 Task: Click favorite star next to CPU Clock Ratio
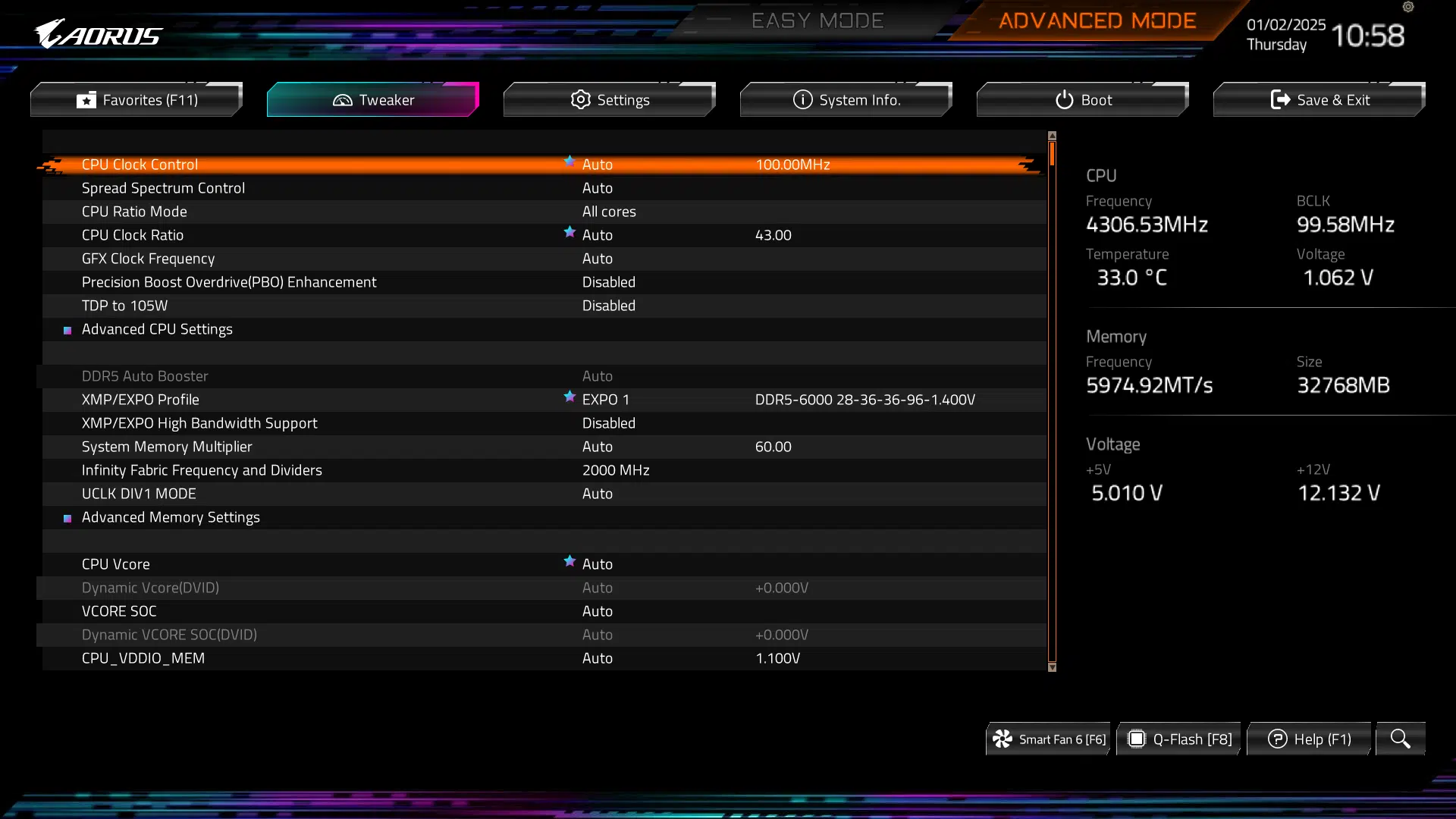(x=570, y=231)
